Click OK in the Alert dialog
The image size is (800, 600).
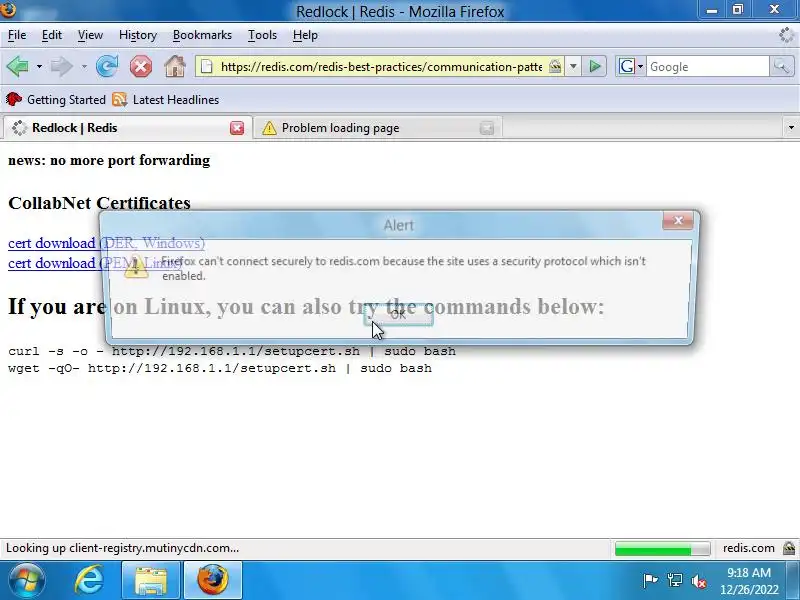click(398, 315)
